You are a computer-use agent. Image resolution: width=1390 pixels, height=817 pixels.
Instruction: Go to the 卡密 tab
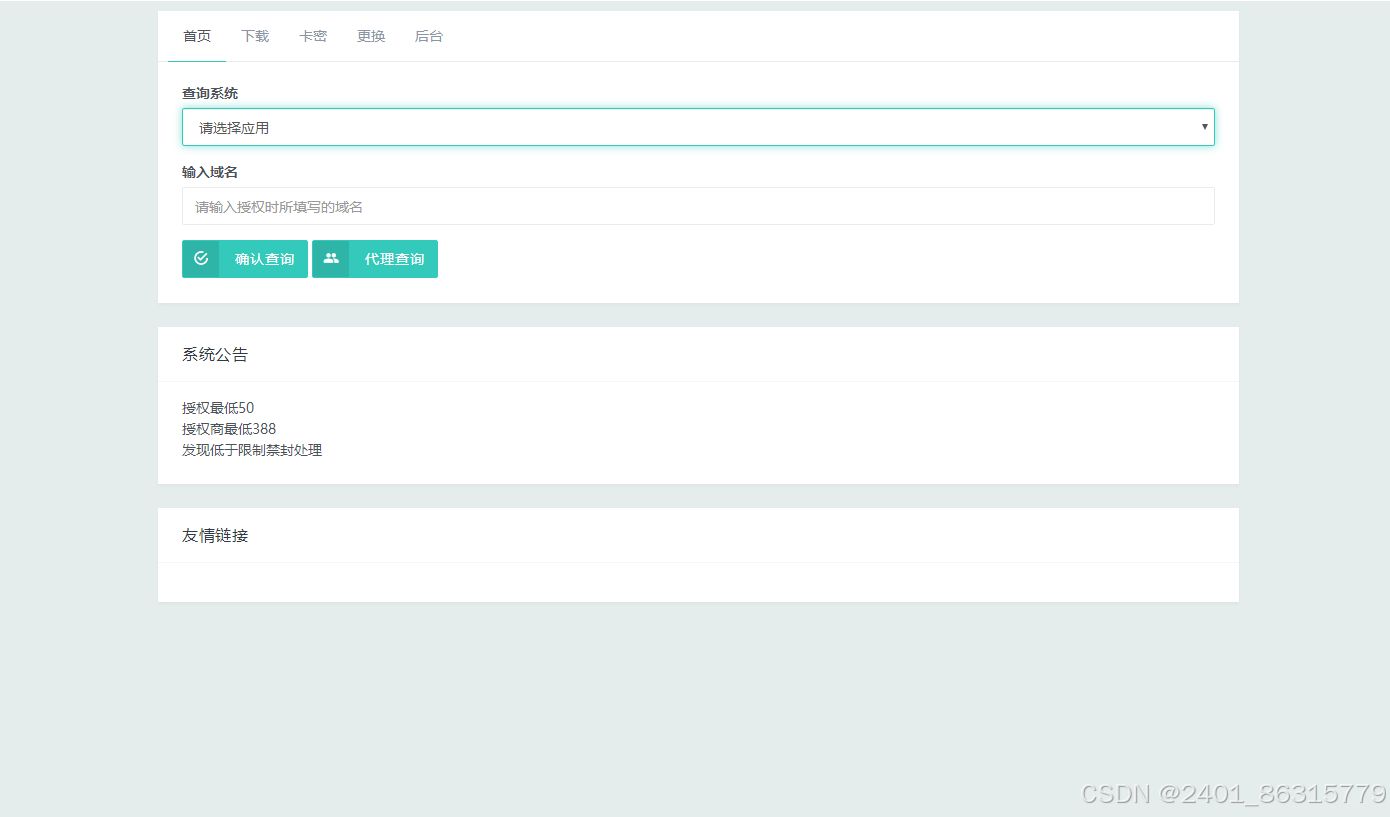313,36
